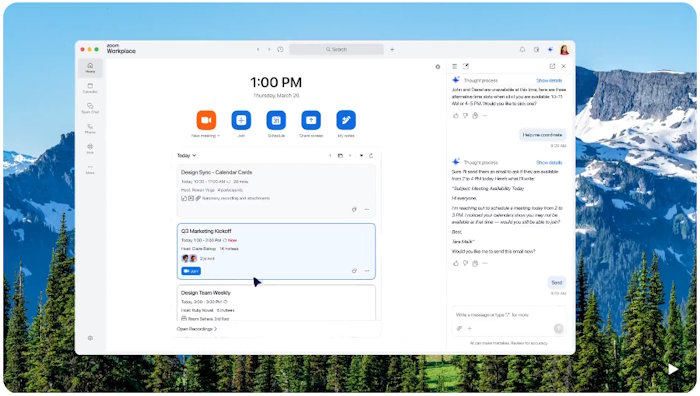The width and height of the screenshot is (700, 396).
Task: Attach a file in AI message box
Action: click(x=459, y=329)
